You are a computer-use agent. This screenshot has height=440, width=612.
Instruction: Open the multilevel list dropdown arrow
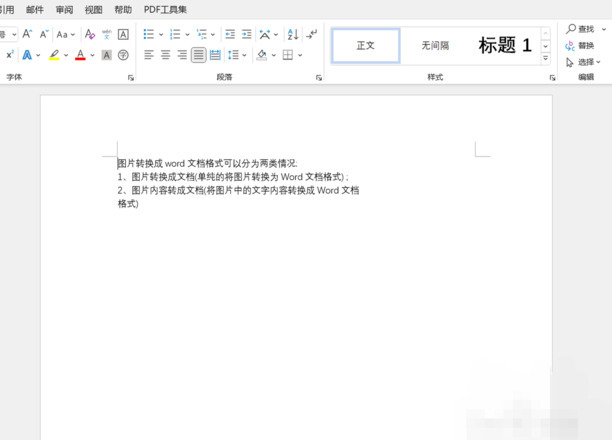click(x=213, y=34)
